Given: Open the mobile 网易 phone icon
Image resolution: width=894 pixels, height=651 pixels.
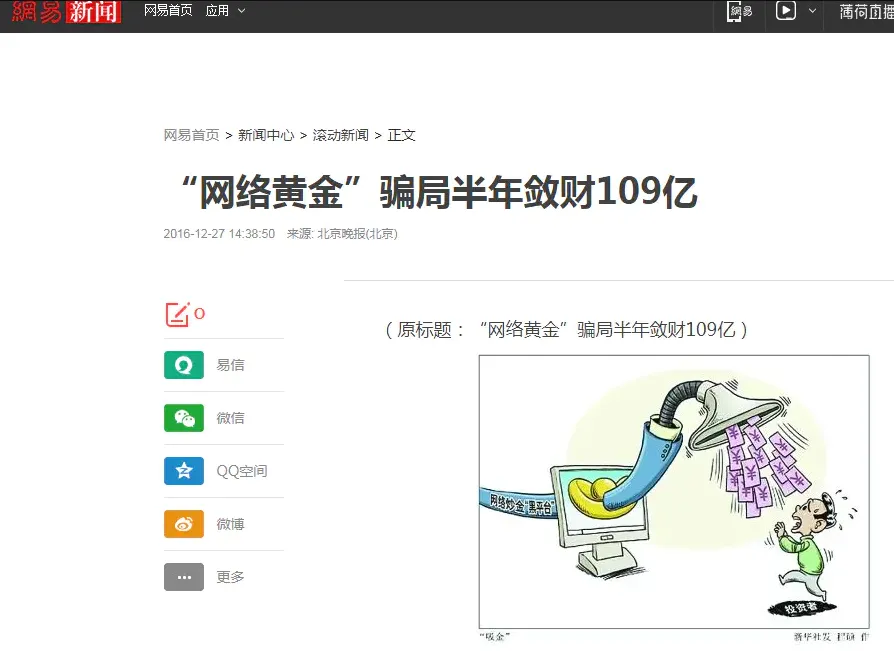Looking at the screenshot, I should click(x=739, y=11).
